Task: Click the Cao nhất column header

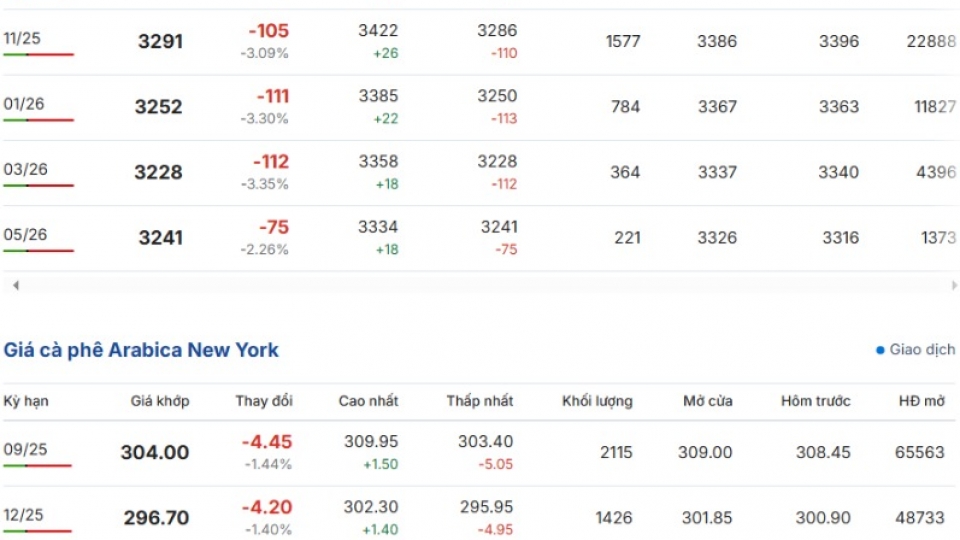Action: (368, 401)
